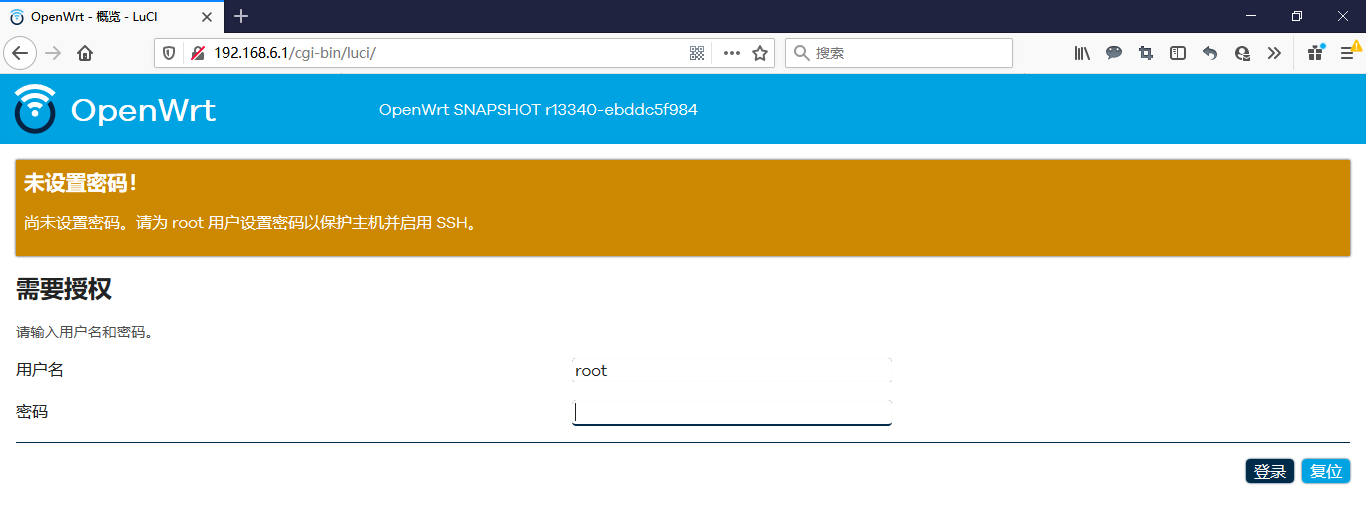Focus the 用户名 username field
This screenshot has height=507, width=1366.
(x=732, y=370)
